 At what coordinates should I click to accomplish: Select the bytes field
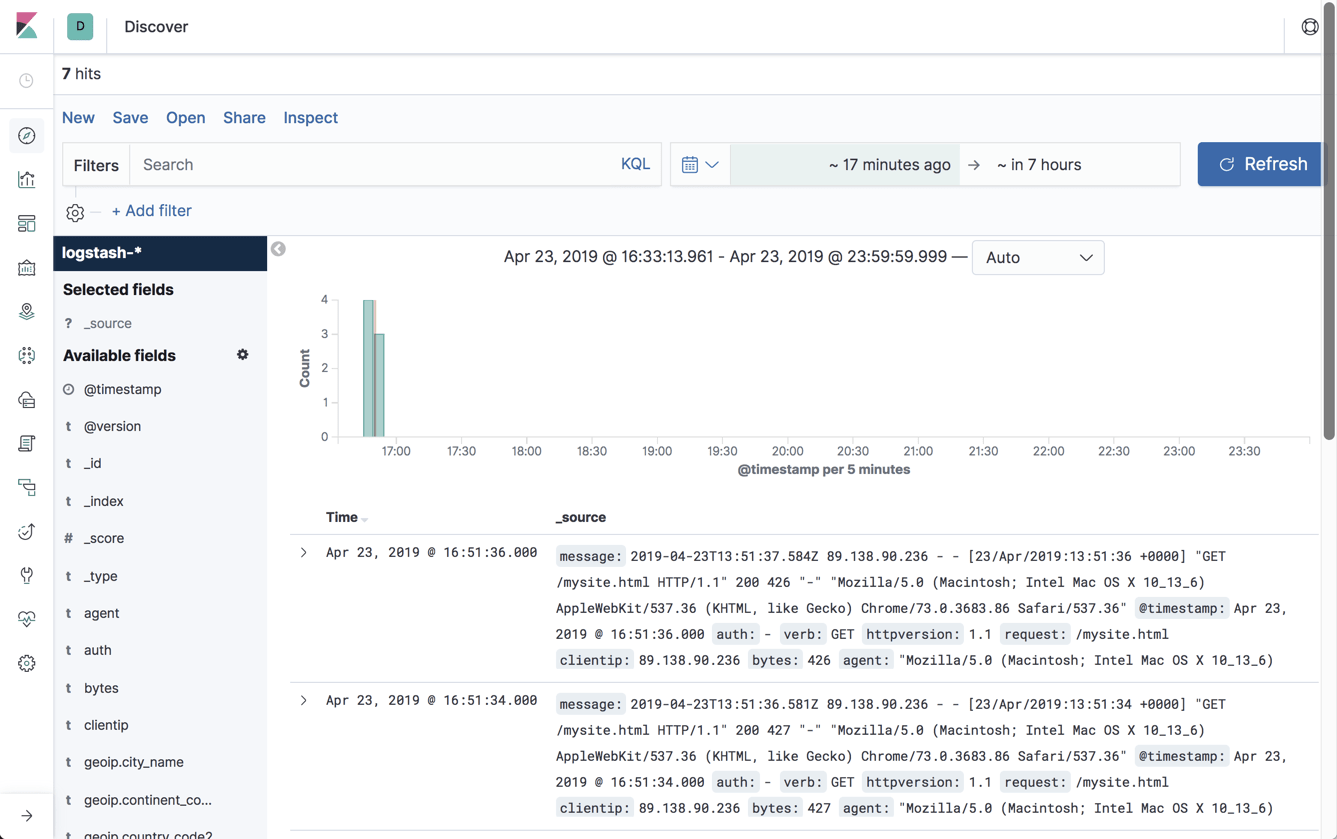point(101,689)
